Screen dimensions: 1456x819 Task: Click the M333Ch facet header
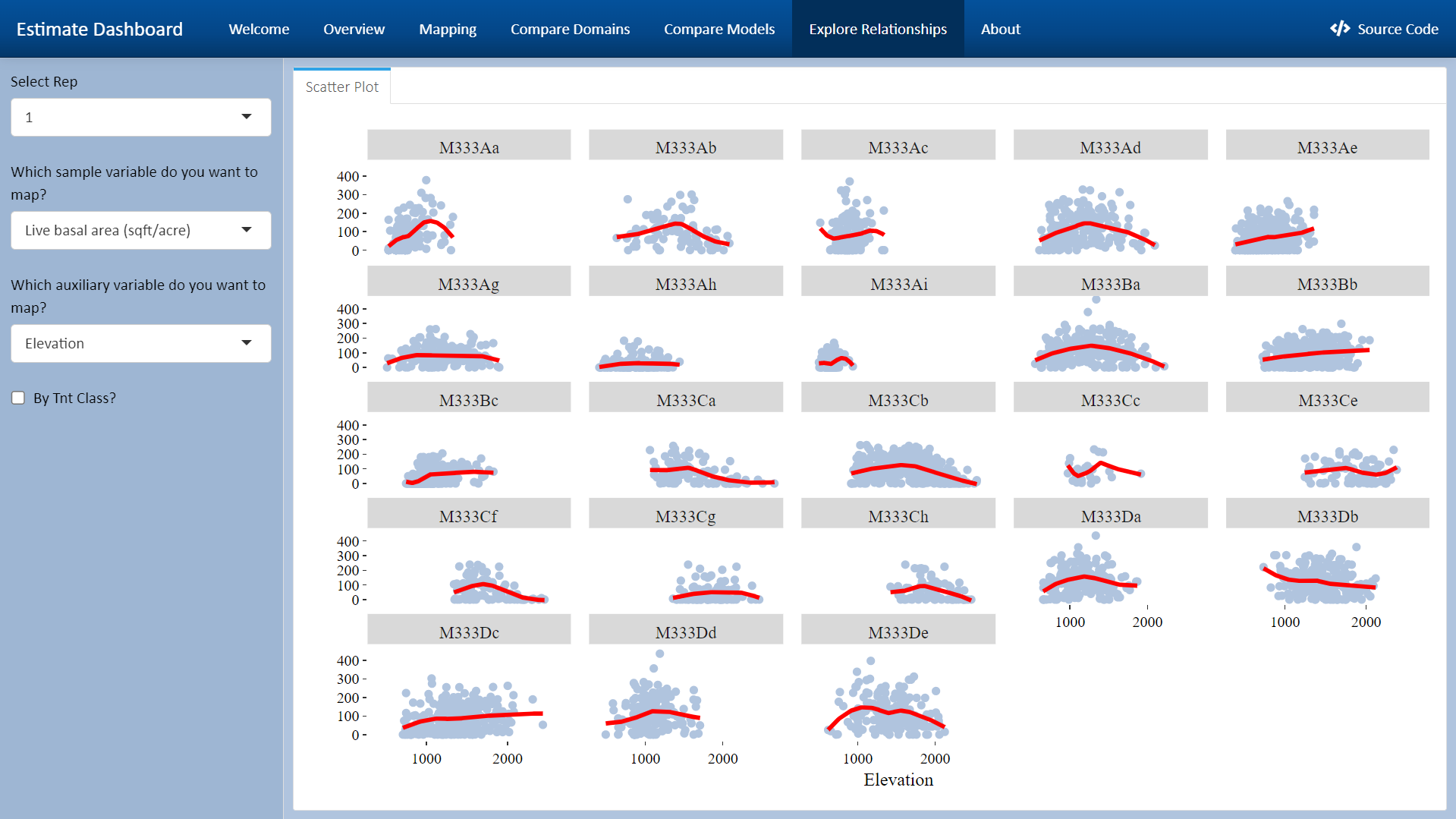(x=898, y=513)
